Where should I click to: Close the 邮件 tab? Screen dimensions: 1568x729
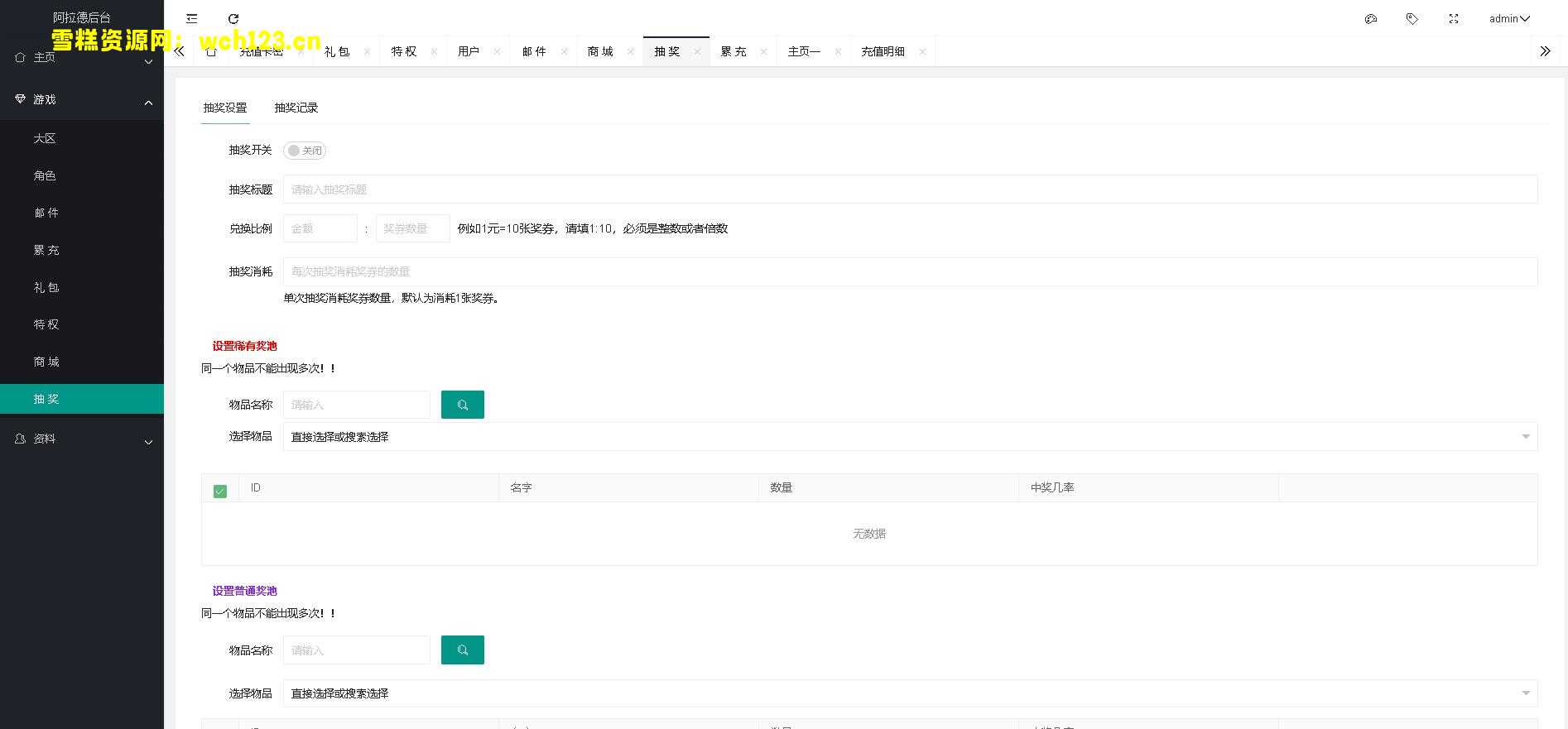565,51
